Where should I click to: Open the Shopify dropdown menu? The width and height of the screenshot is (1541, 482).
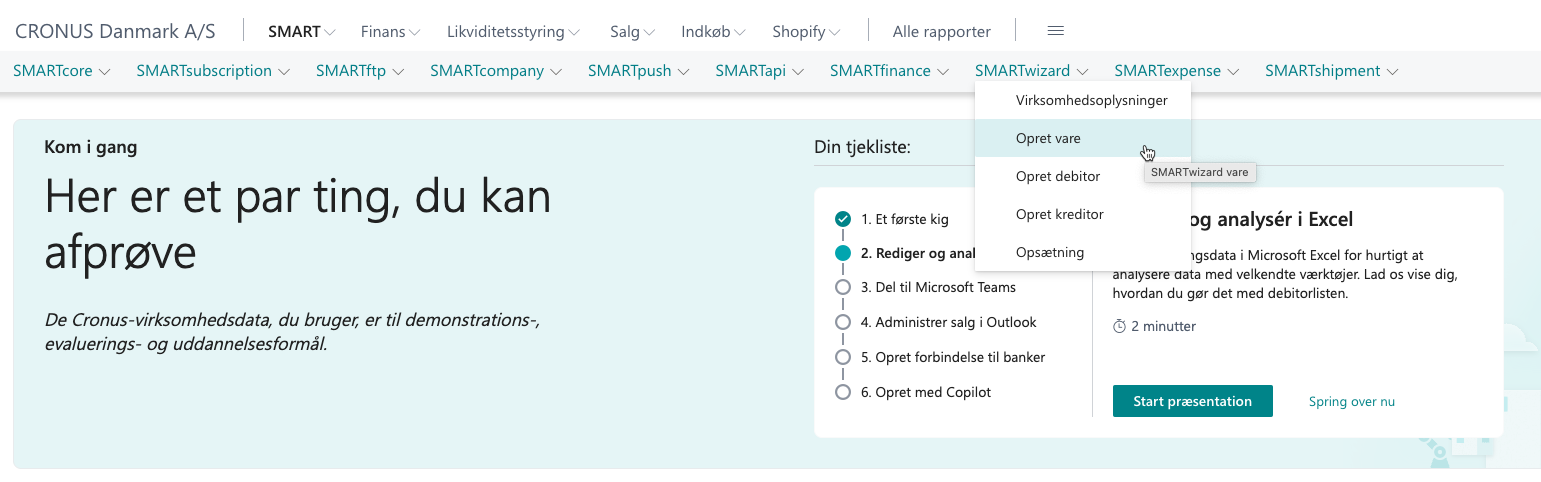click(x=806, y=32)
